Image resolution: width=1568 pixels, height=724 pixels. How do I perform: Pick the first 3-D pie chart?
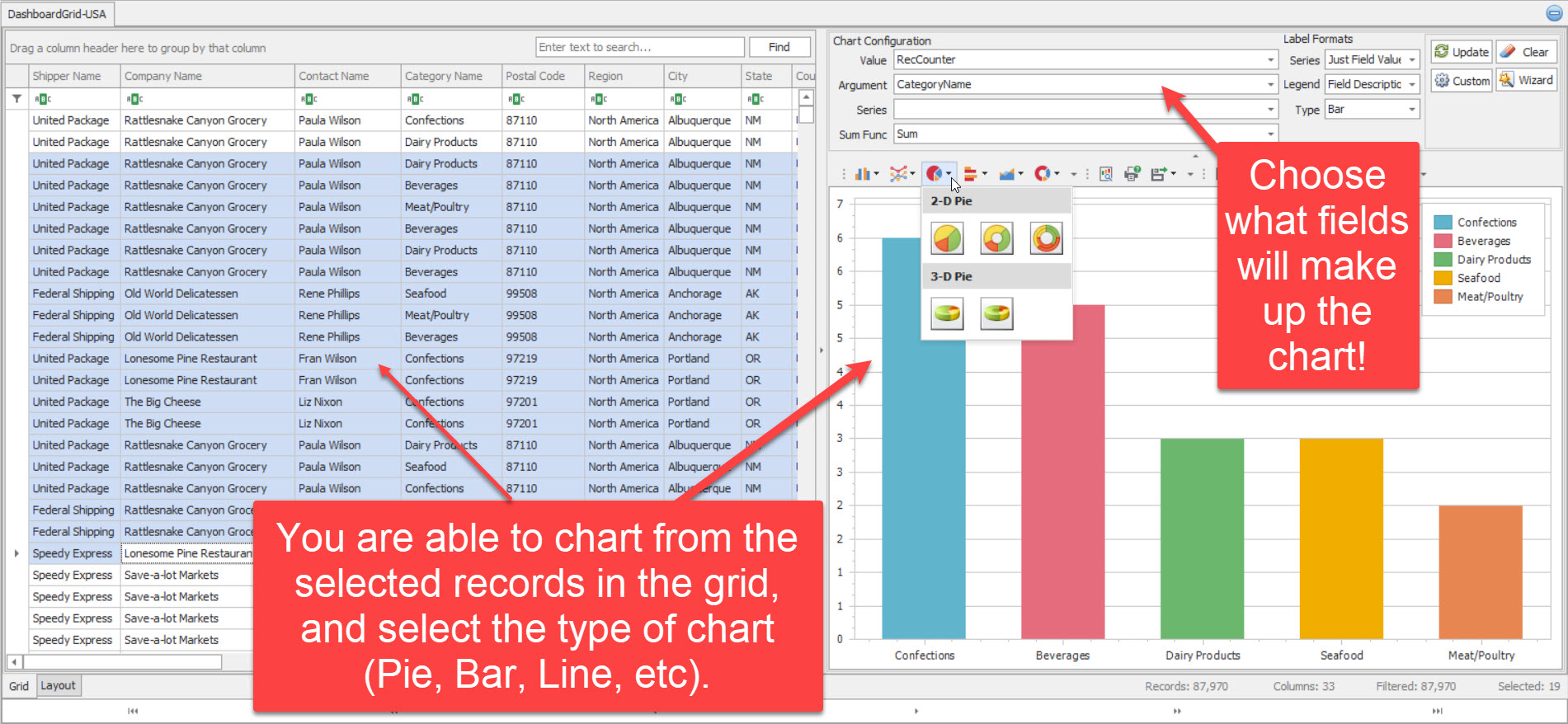point(947,314)
